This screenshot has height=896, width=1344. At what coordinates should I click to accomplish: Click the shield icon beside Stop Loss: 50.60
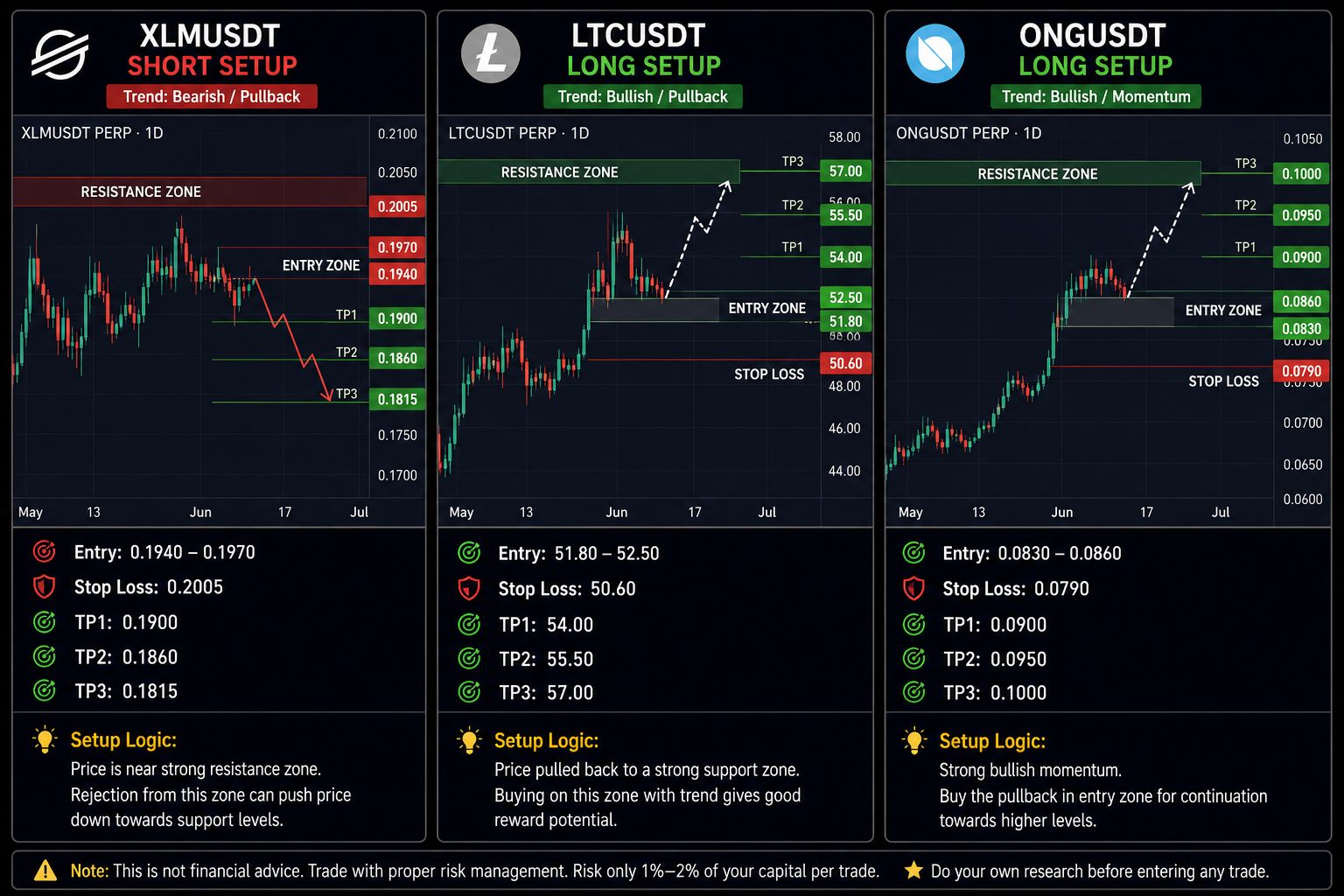click(469, 589)
